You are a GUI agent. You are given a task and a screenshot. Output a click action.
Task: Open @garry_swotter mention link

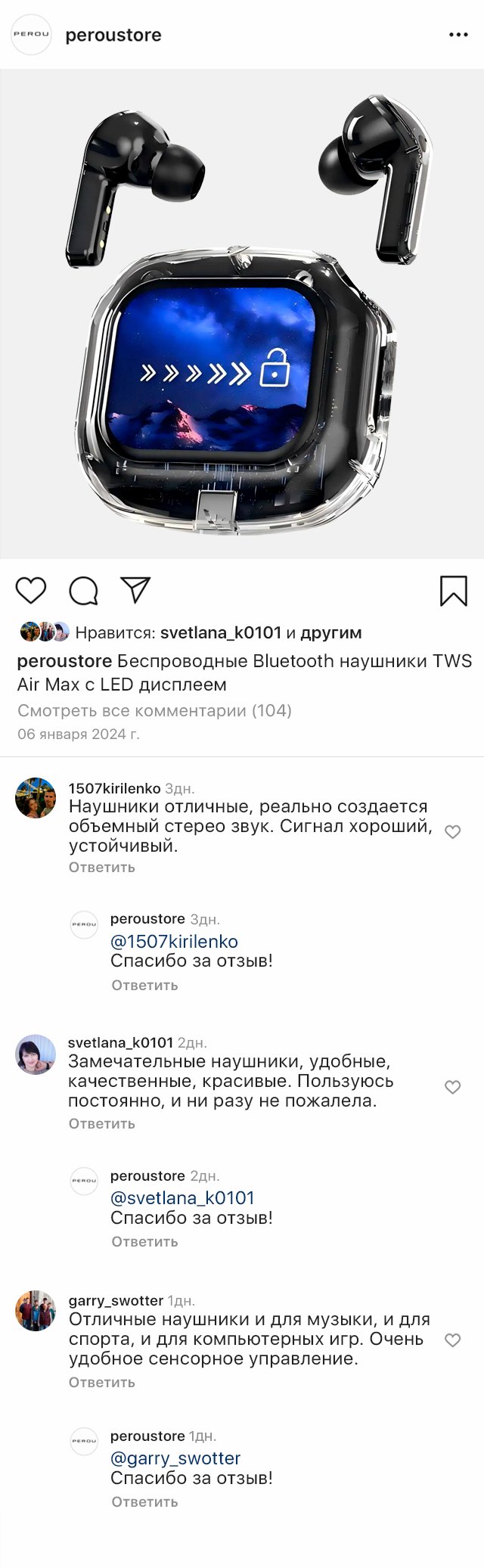tap(175, 1458)
